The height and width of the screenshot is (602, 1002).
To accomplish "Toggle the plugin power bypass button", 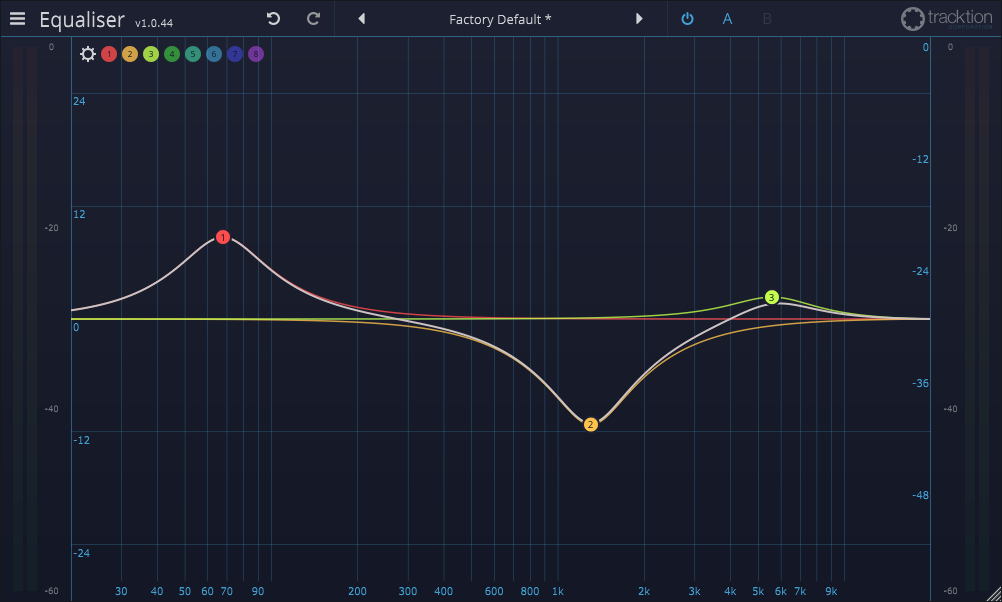I will click(x=687, y=19).
